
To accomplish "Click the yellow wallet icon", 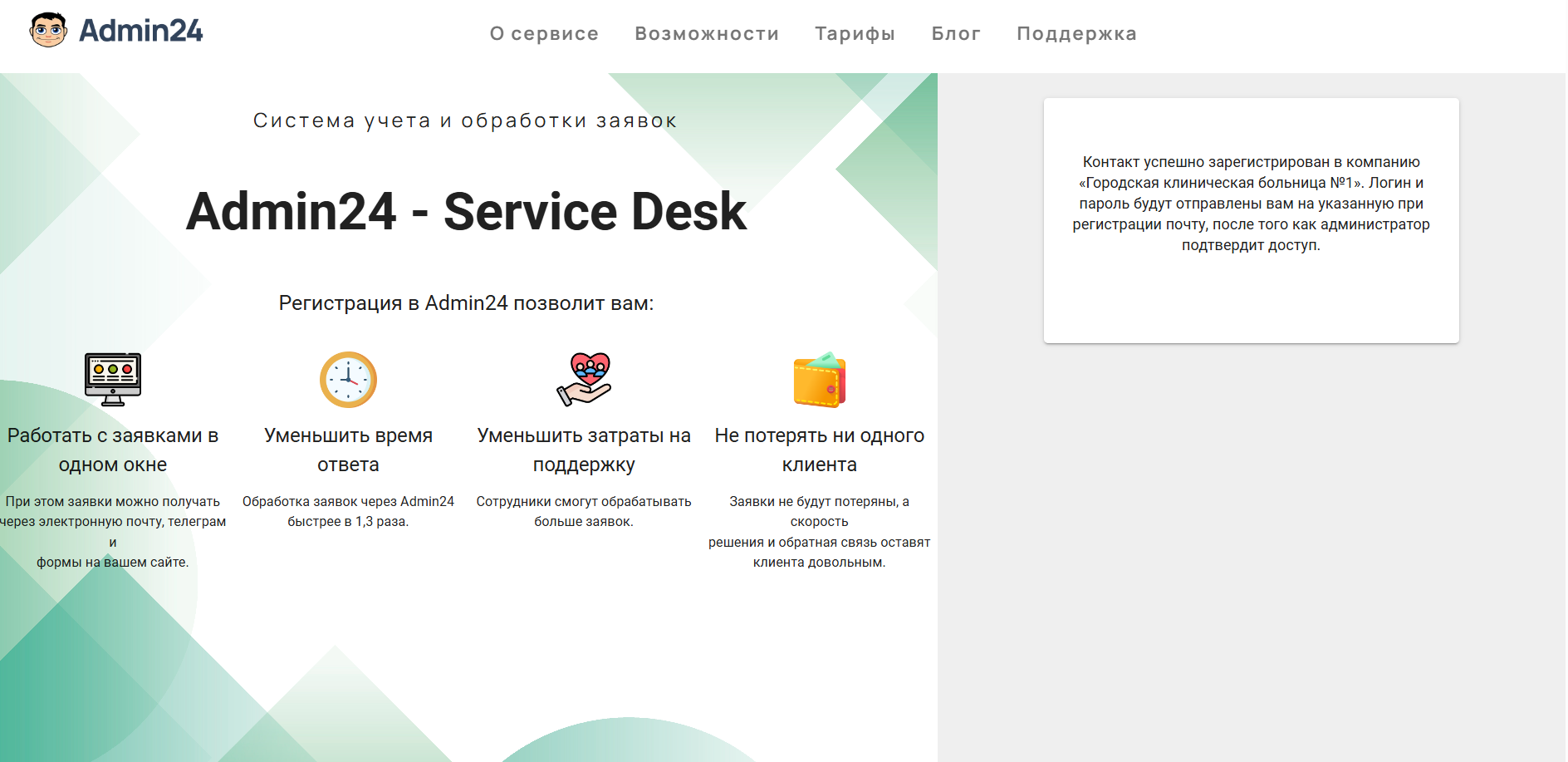I will (820, 380).
